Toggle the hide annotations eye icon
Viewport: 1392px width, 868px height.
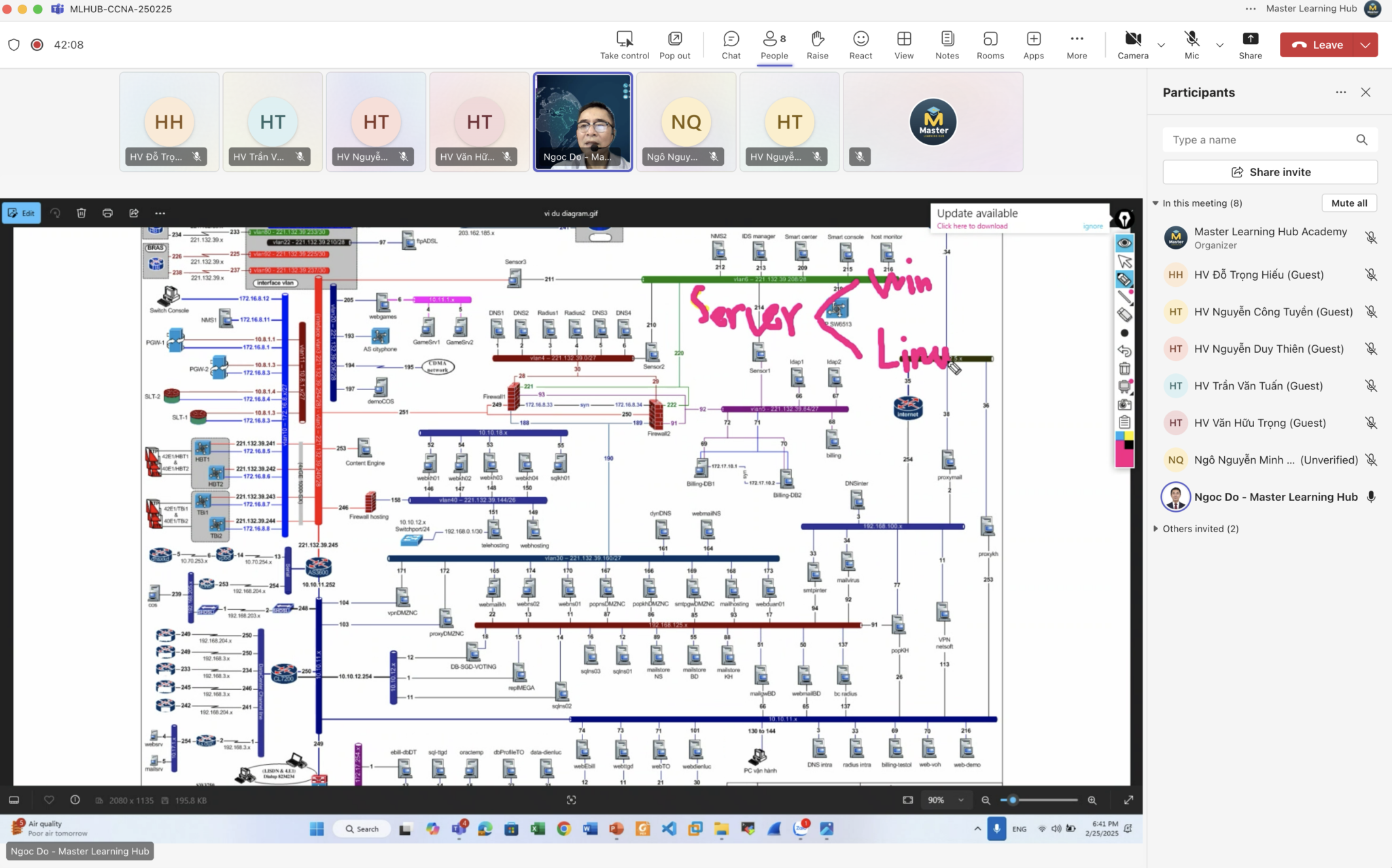(x=1124, y=243)
